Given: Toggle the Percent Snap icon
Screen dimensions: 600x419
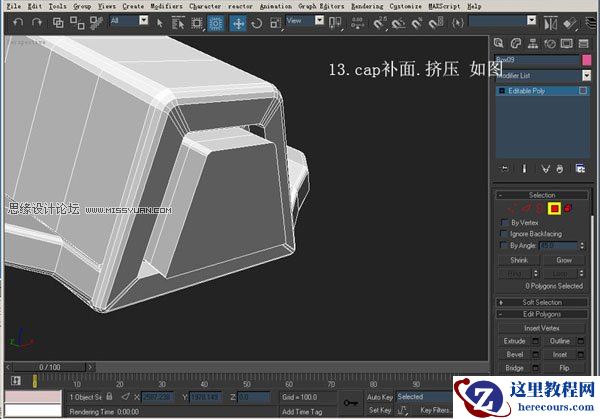Looking at the screenshot, I should (x=417, y=24).
